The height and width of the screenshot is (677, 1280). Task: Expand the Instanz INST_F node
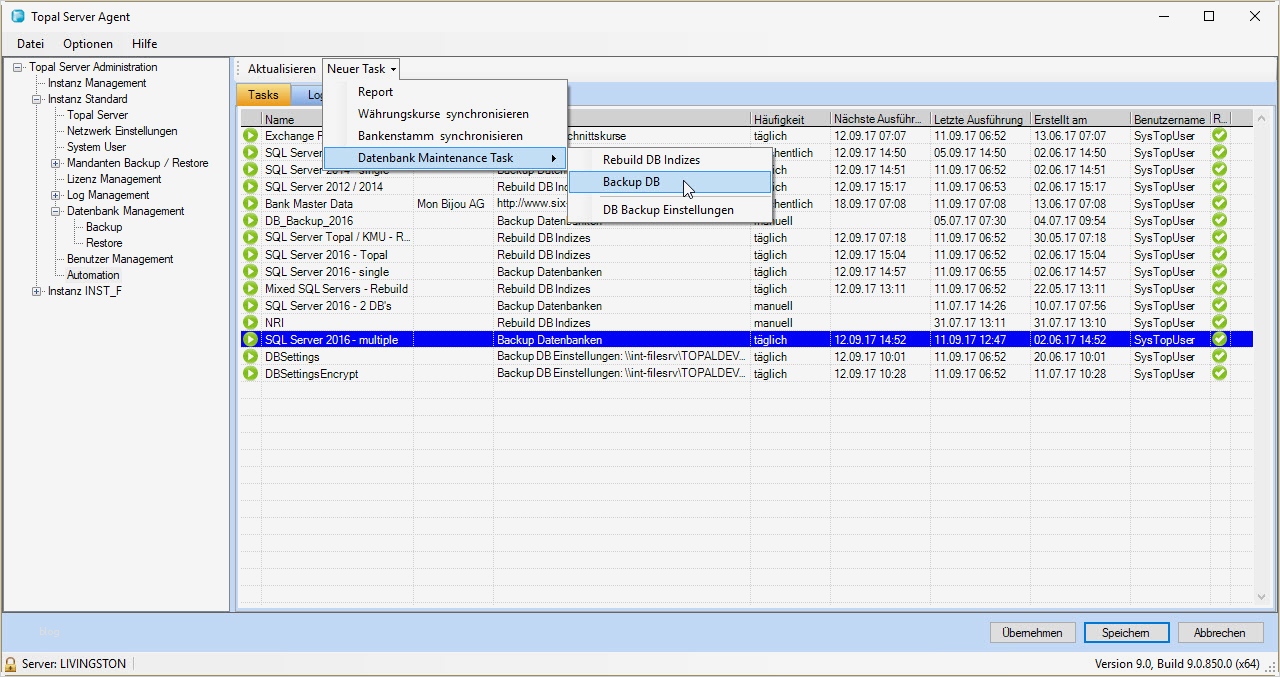[37, 291]
